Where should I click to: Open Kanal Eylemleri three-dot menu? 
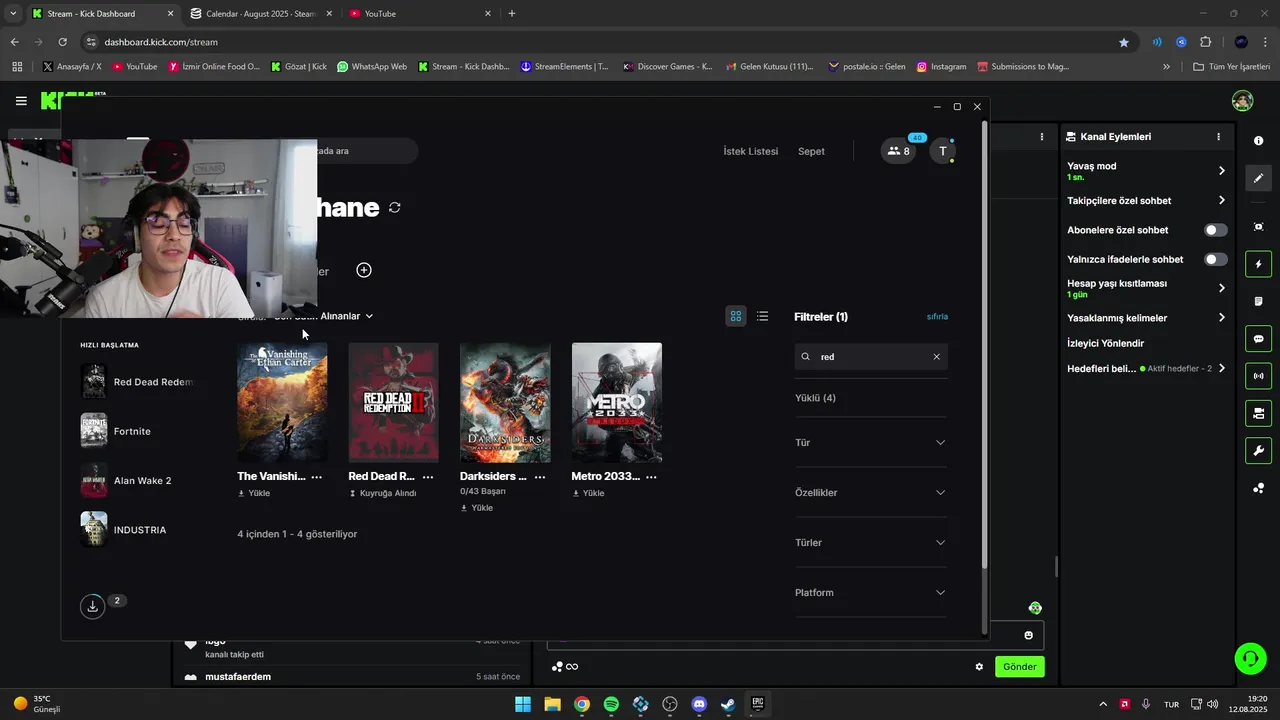coord(1218,137)
